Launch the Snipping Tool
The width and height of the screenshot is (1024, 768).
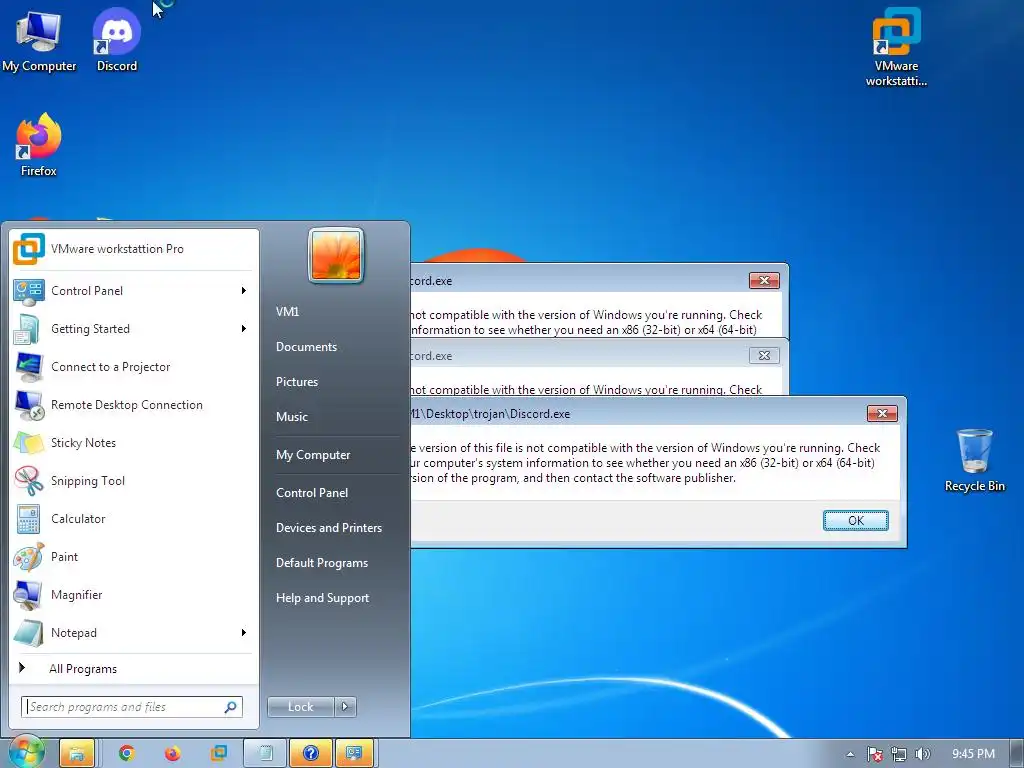click(x=133, y=481)
